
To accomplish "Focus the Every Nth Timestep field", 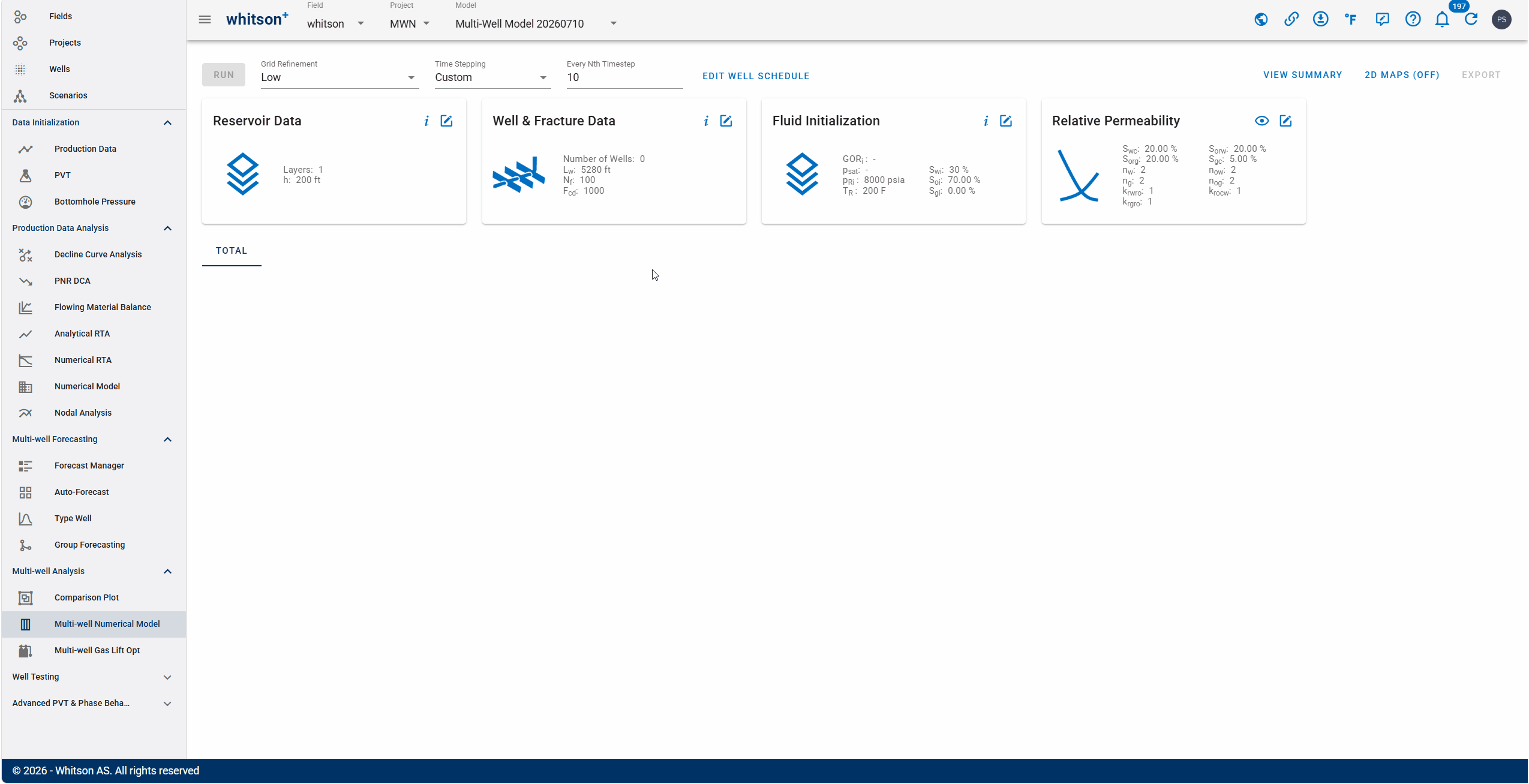I will click(x=624, y=77).
